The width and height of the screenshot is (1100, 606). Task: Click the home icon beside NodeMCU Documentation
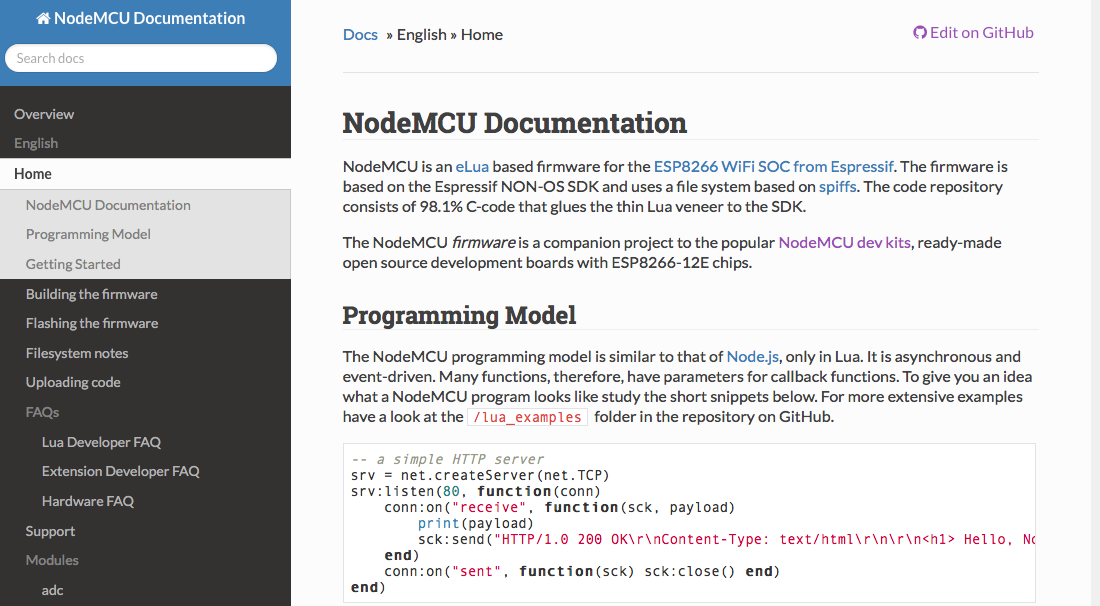tap(43, 18)
